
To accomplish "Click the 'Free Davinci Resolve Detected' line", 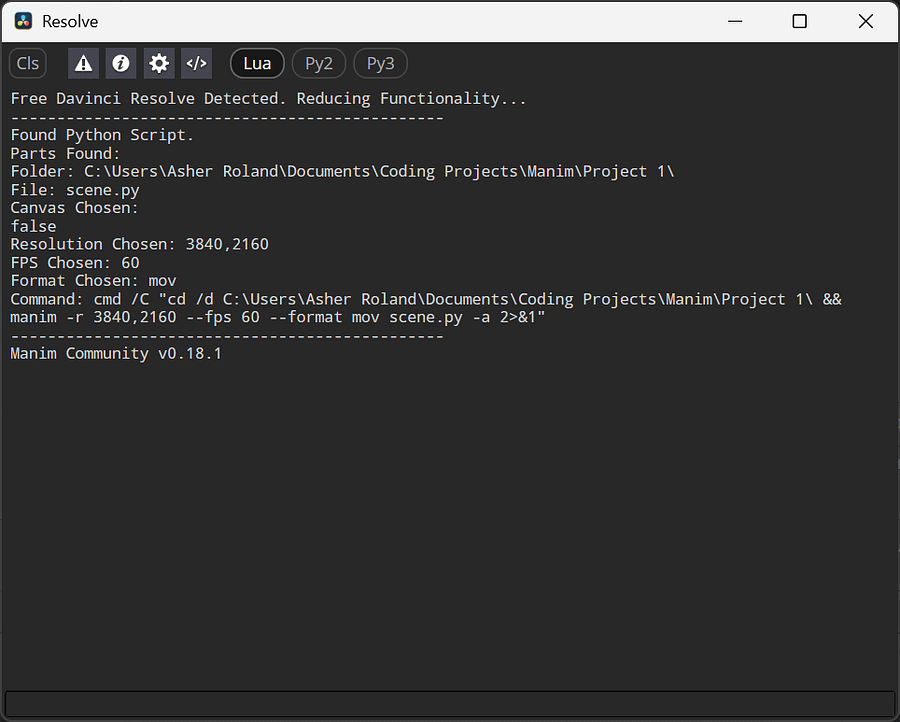I will (x=268, y=99).
